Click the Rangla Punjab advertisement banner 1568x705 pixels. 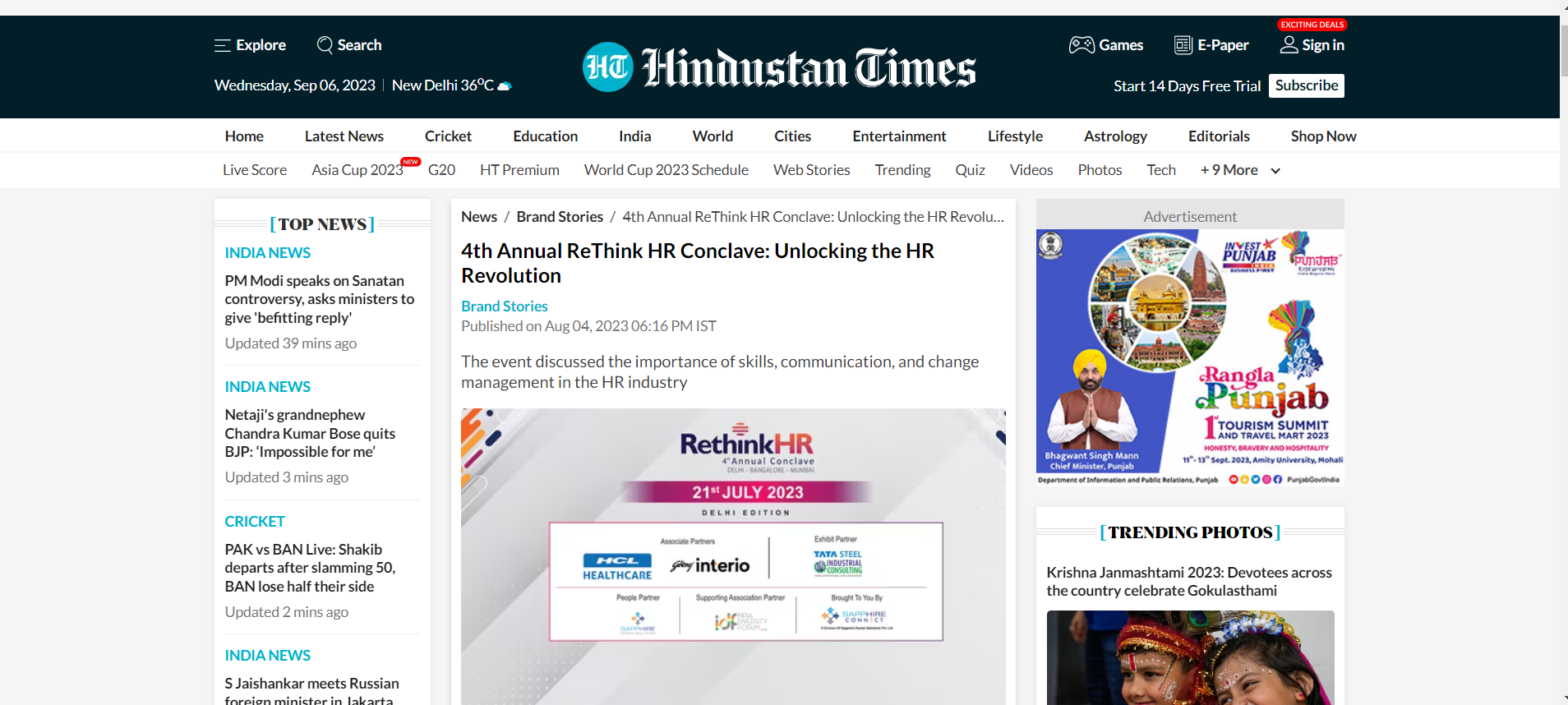(x=1190, y=357)
